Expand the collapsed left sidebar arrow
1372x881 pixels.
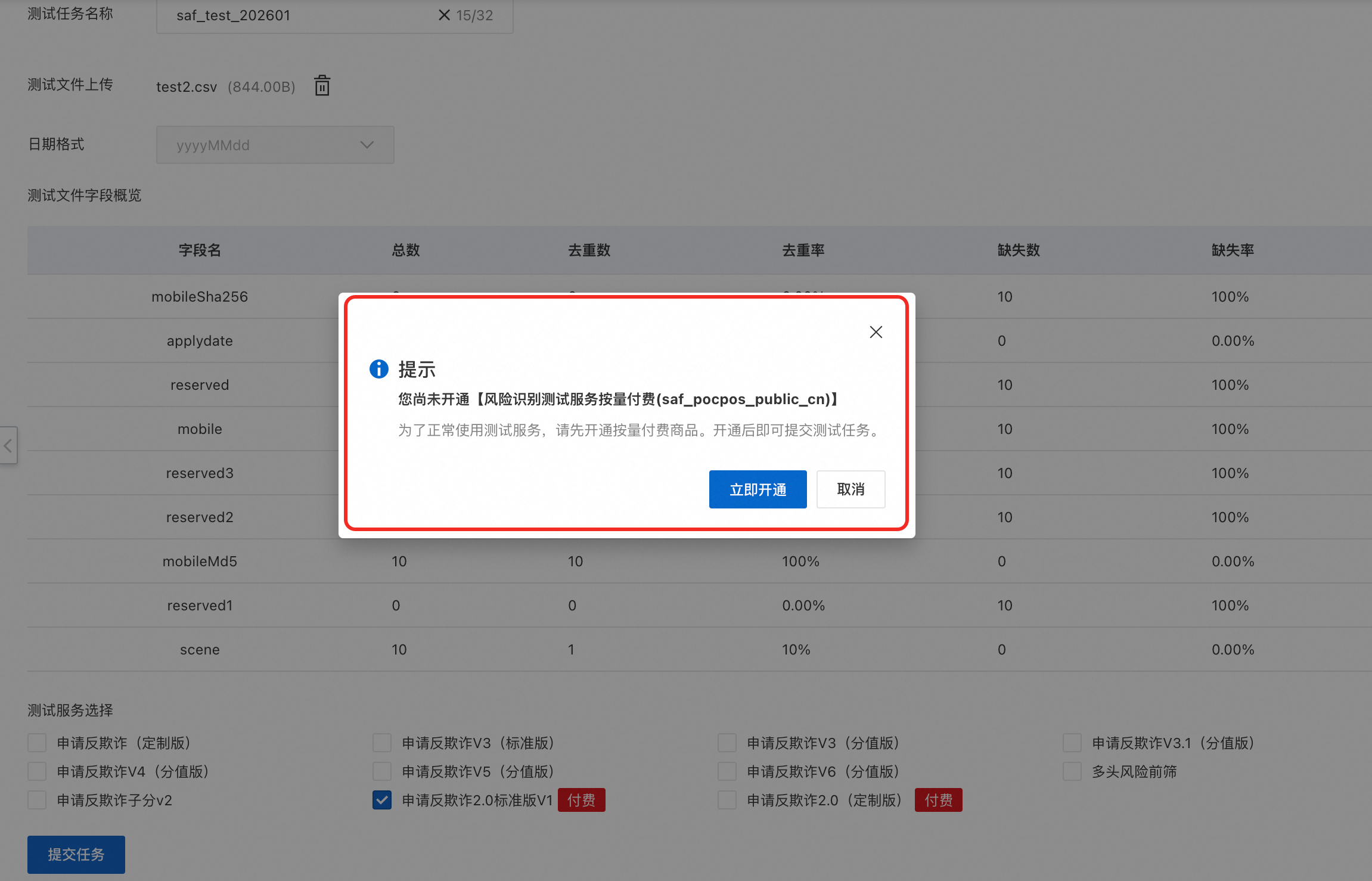click(8, 445)
